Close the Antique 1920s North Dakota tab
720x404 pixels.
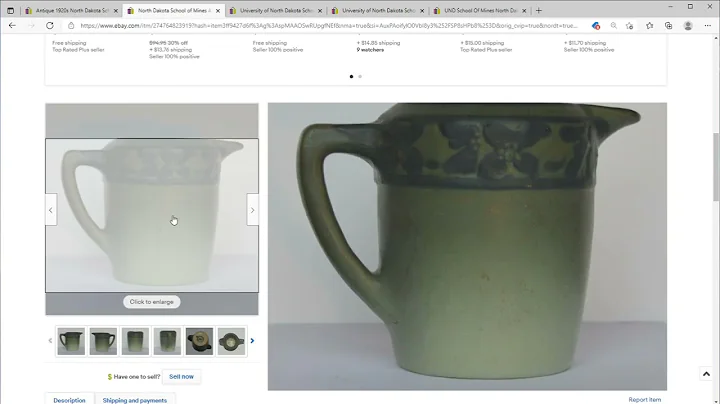point(116,10)
